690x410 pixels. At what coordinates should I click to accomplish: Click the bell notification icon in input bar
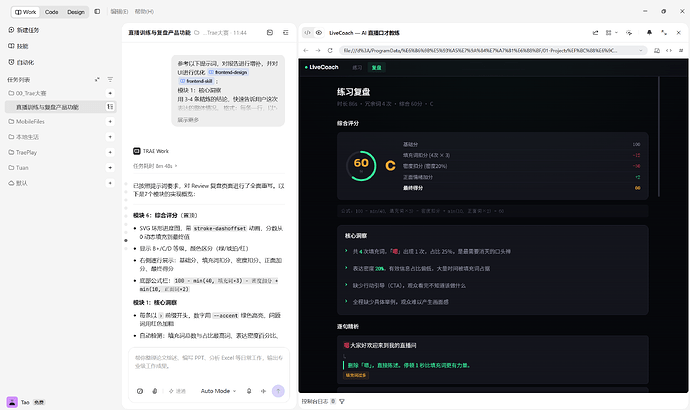tap(249, 391)
